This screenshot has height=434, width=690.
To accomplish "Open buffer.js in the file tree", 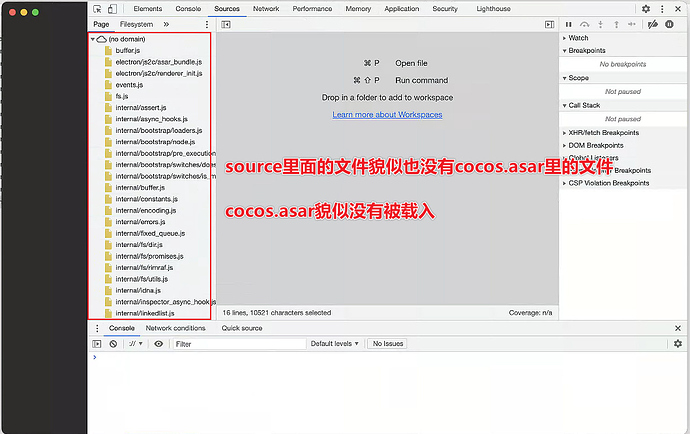I will [128, 51].
